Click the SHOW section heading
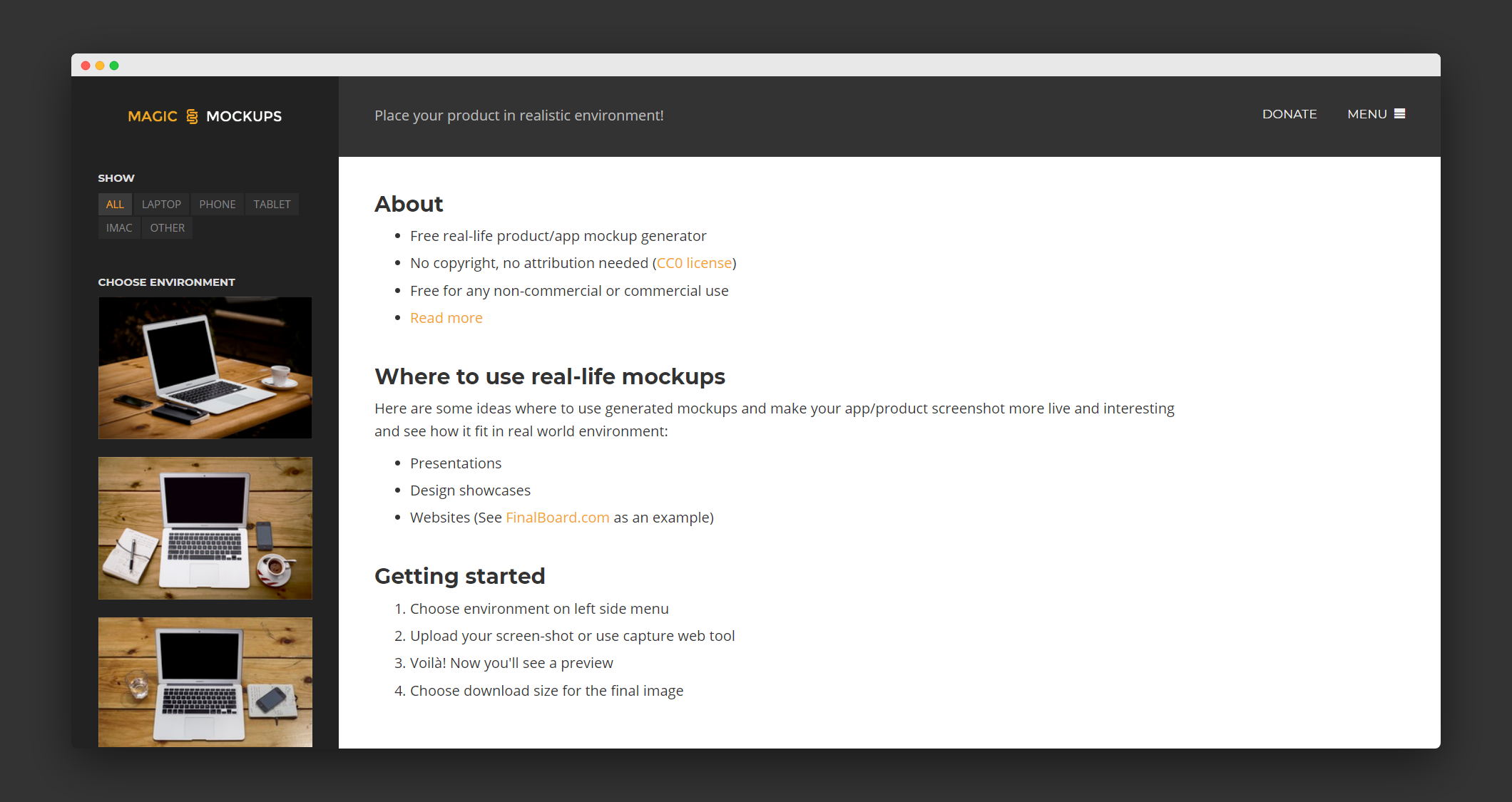 coord(116,178)
